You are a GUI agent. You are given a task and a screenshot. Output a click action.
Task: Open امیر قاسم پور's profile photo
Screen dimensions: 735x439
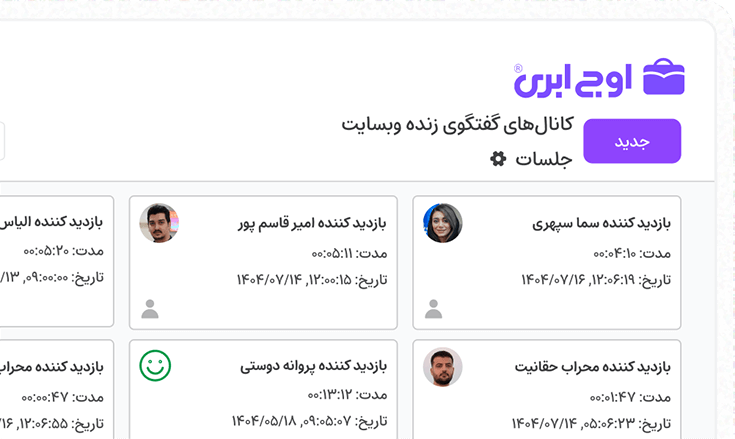[159, 223]
